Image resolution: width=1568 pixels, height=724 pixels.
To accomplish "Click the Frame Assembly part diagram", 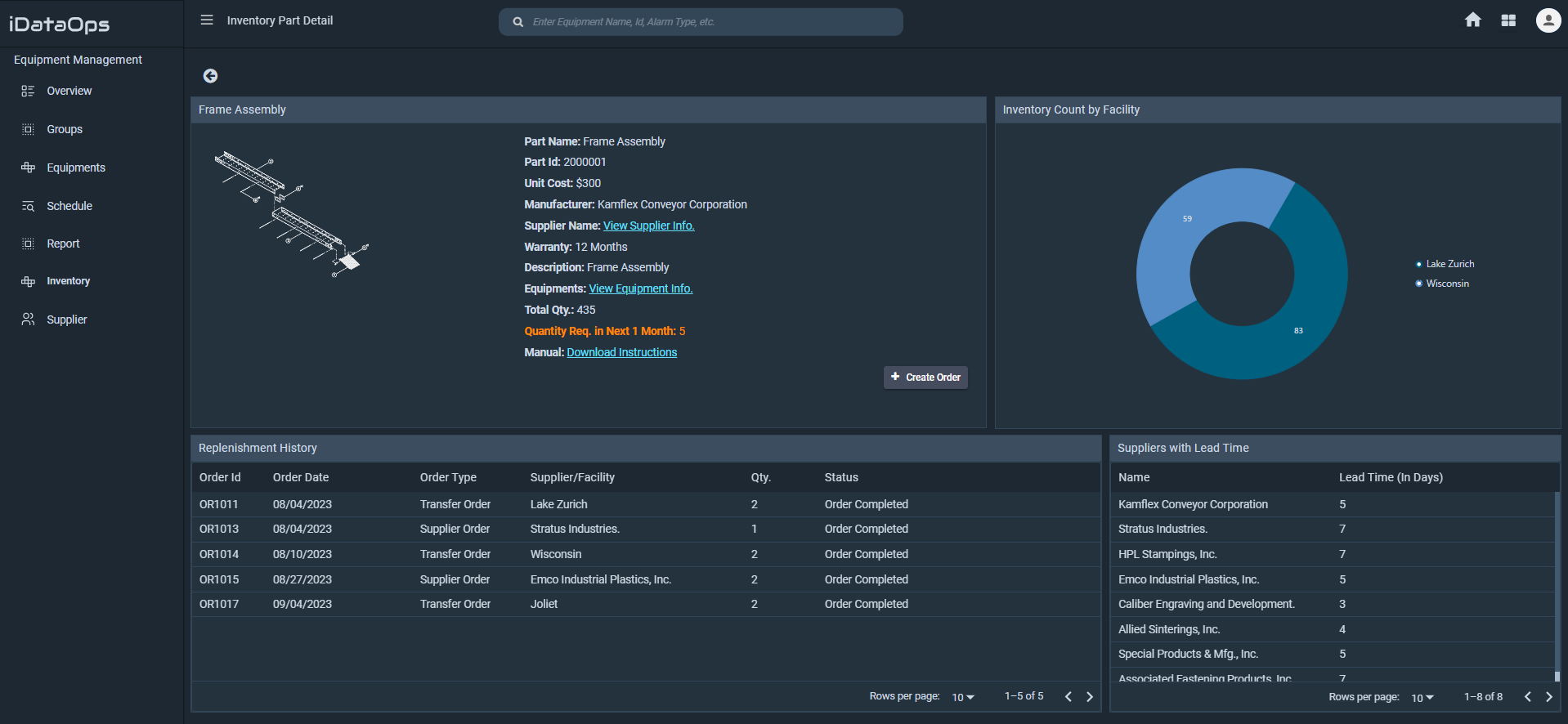I will [x=291, y=214].
